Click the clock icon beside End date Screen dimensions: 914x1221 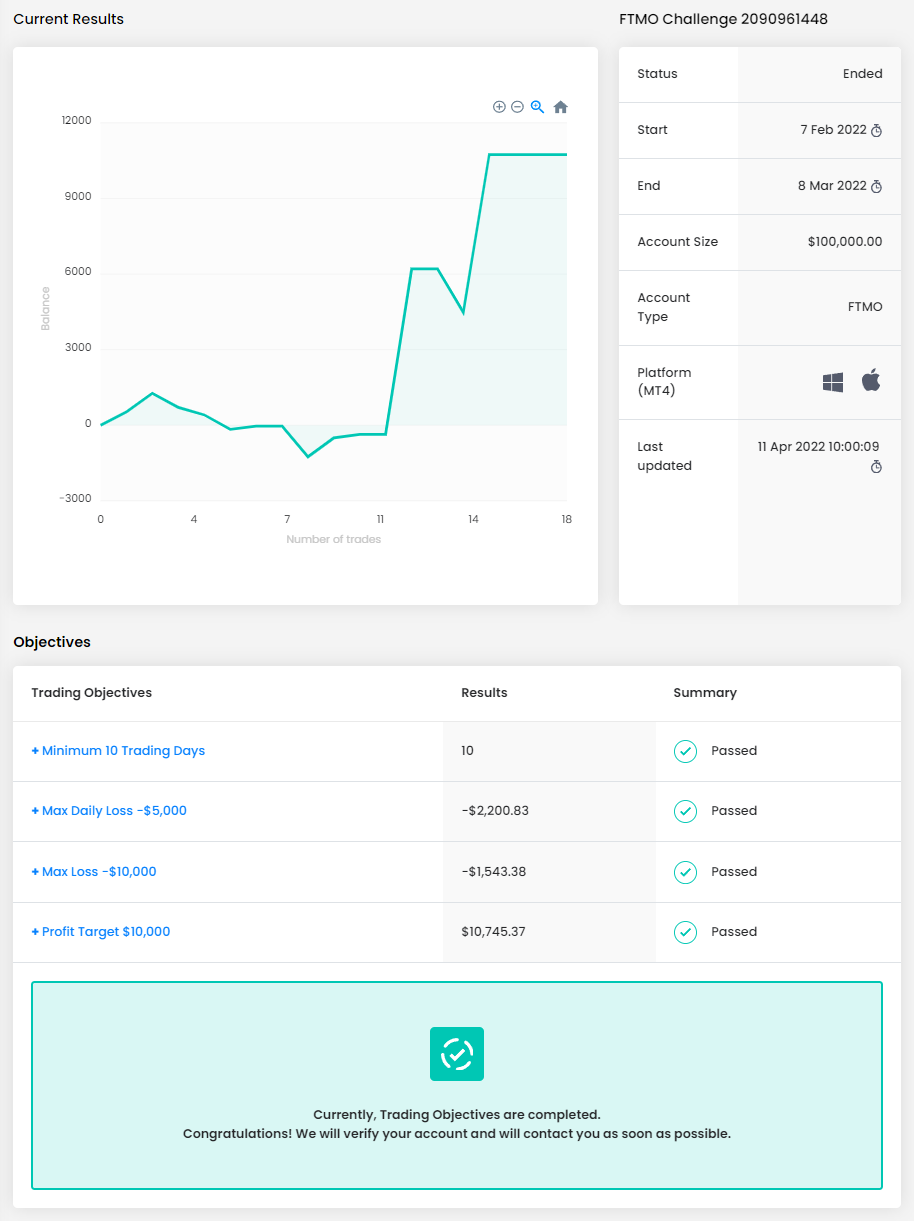[x=876, y=186]
